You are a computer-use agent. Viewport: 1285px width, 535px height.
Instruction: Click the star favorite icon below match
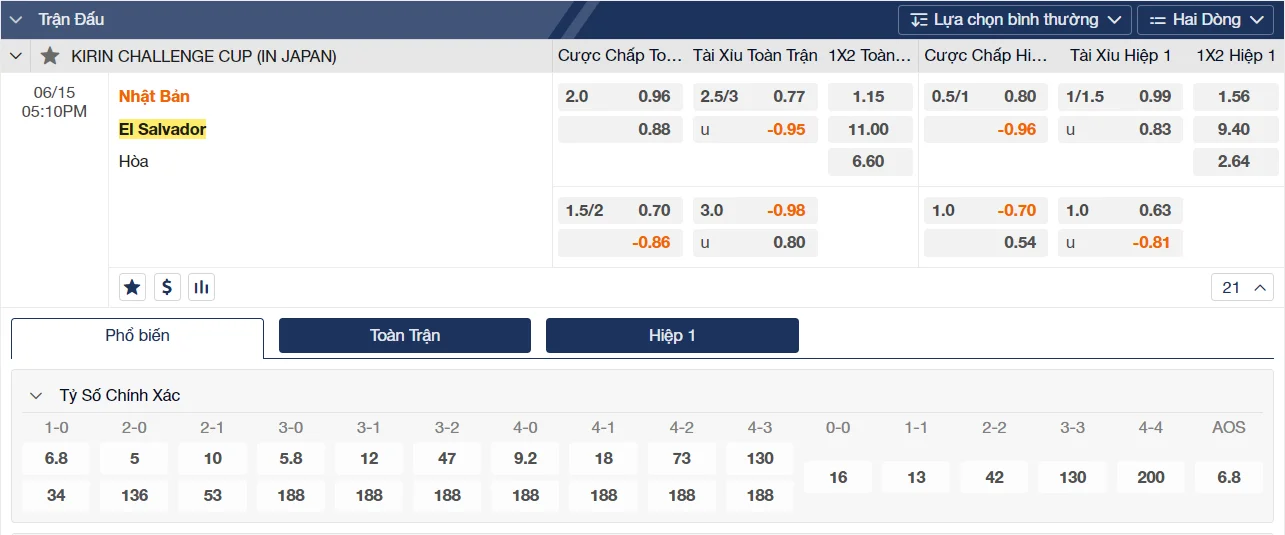[x=132, y=288]
